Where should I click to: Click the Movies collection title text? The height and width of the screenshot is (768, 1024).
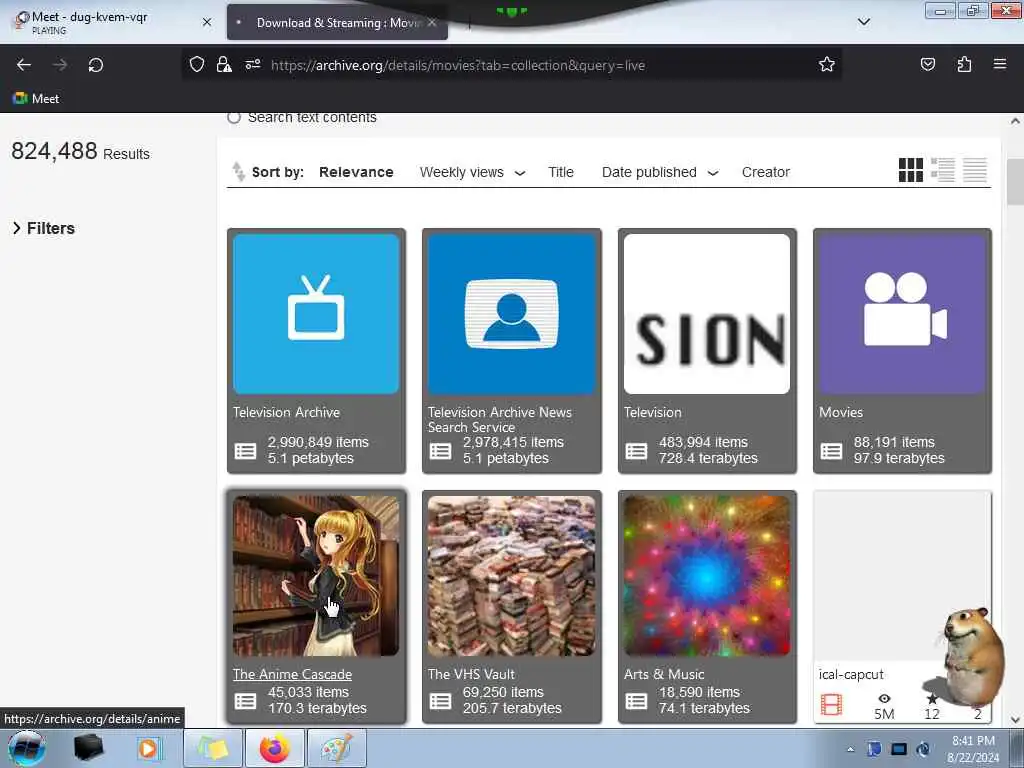[x=840, y=412]
